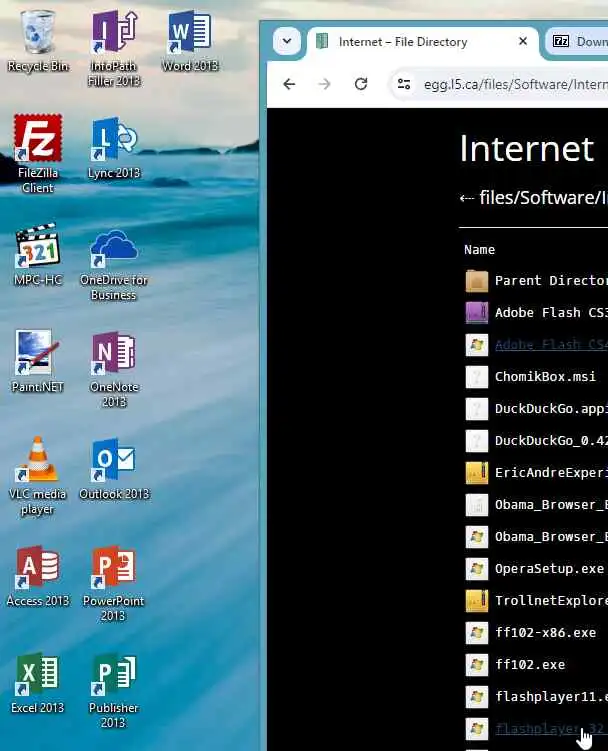Open Lync 2013 desktop shortcut
Image resolution: width=608 pixels, height=751 pixels.
[x=114, y=148]
